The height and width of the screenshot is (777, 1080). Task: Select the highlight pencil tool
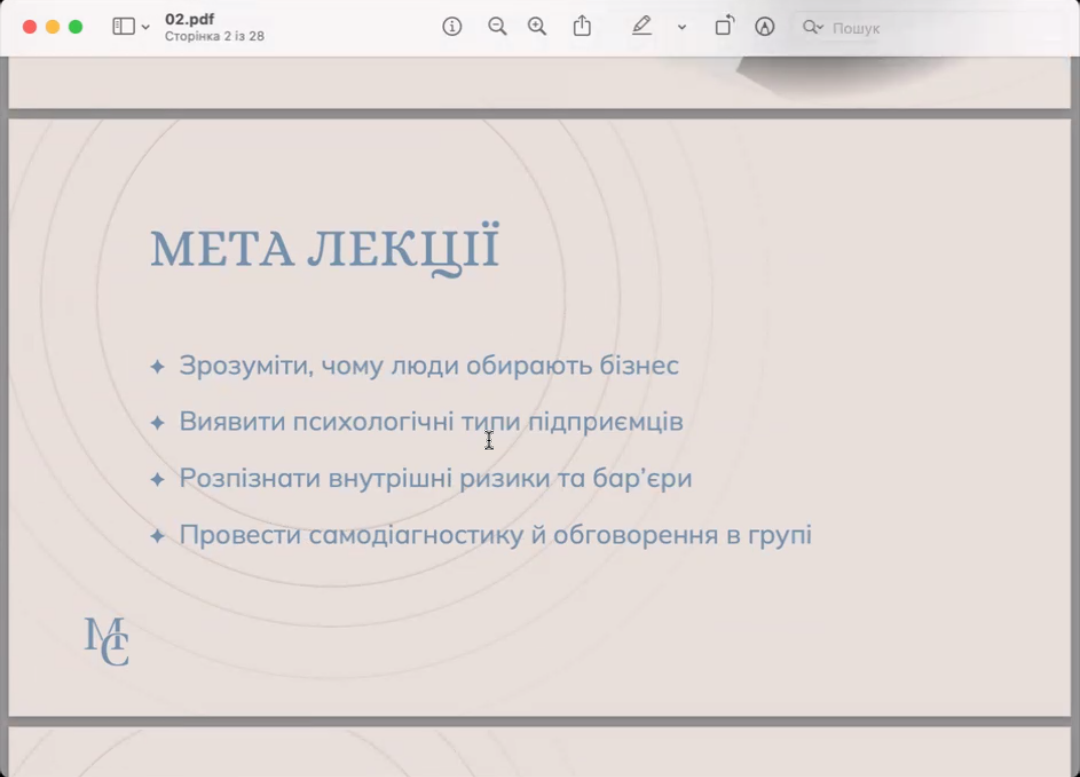tap(641, 27)
